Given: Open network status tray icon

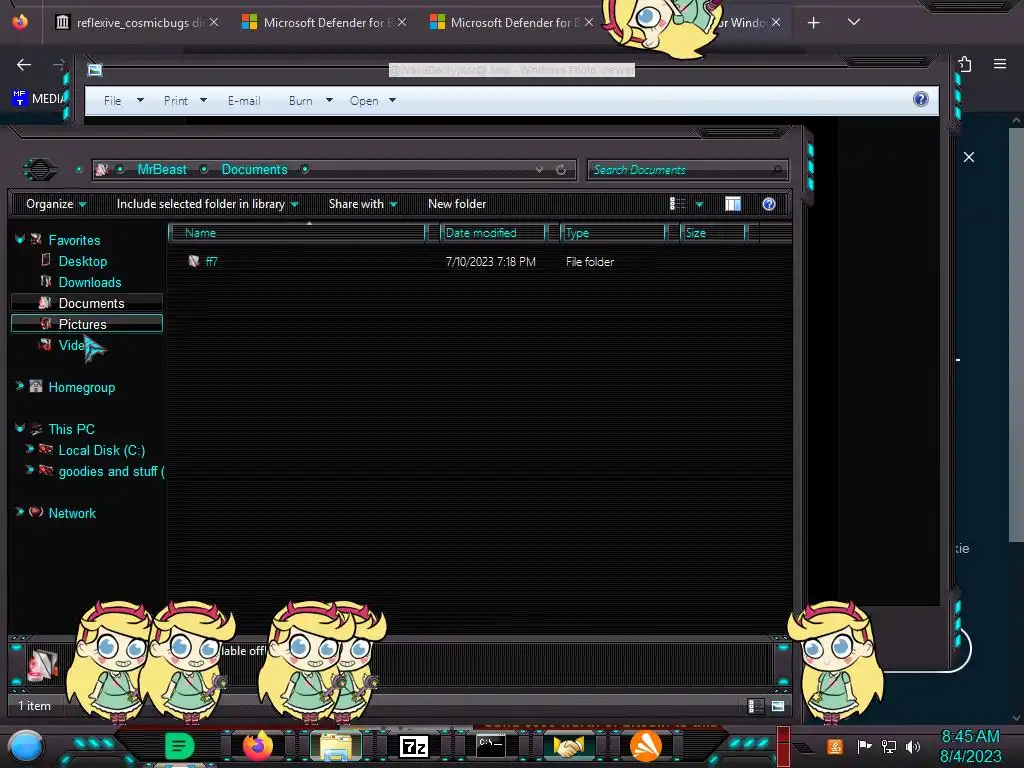Looking at the screenshot, I should (889, 746).
